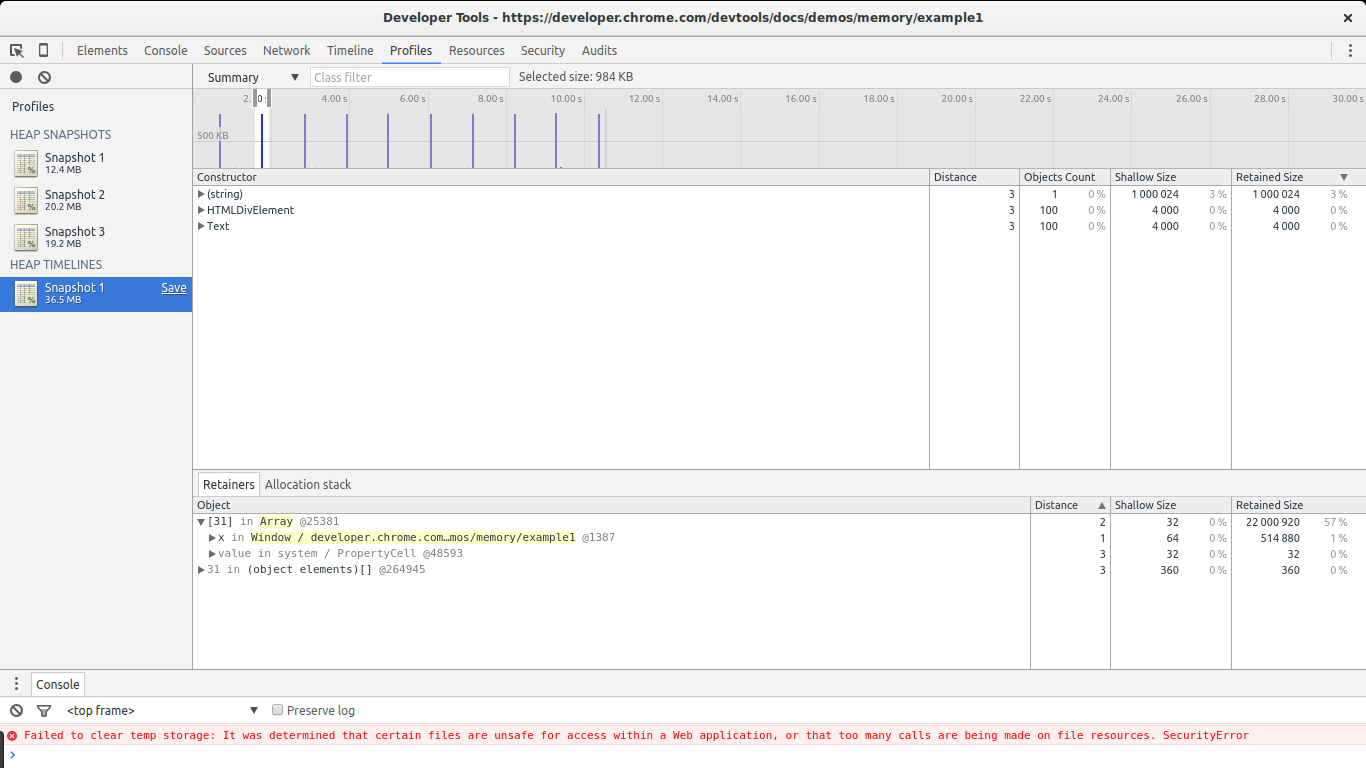Click the clear all profiles icon

44,77
